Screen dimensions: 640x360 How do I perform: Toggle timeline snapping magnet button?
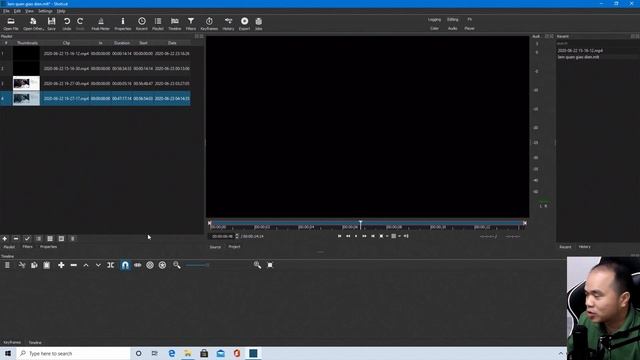pos(125,265)
